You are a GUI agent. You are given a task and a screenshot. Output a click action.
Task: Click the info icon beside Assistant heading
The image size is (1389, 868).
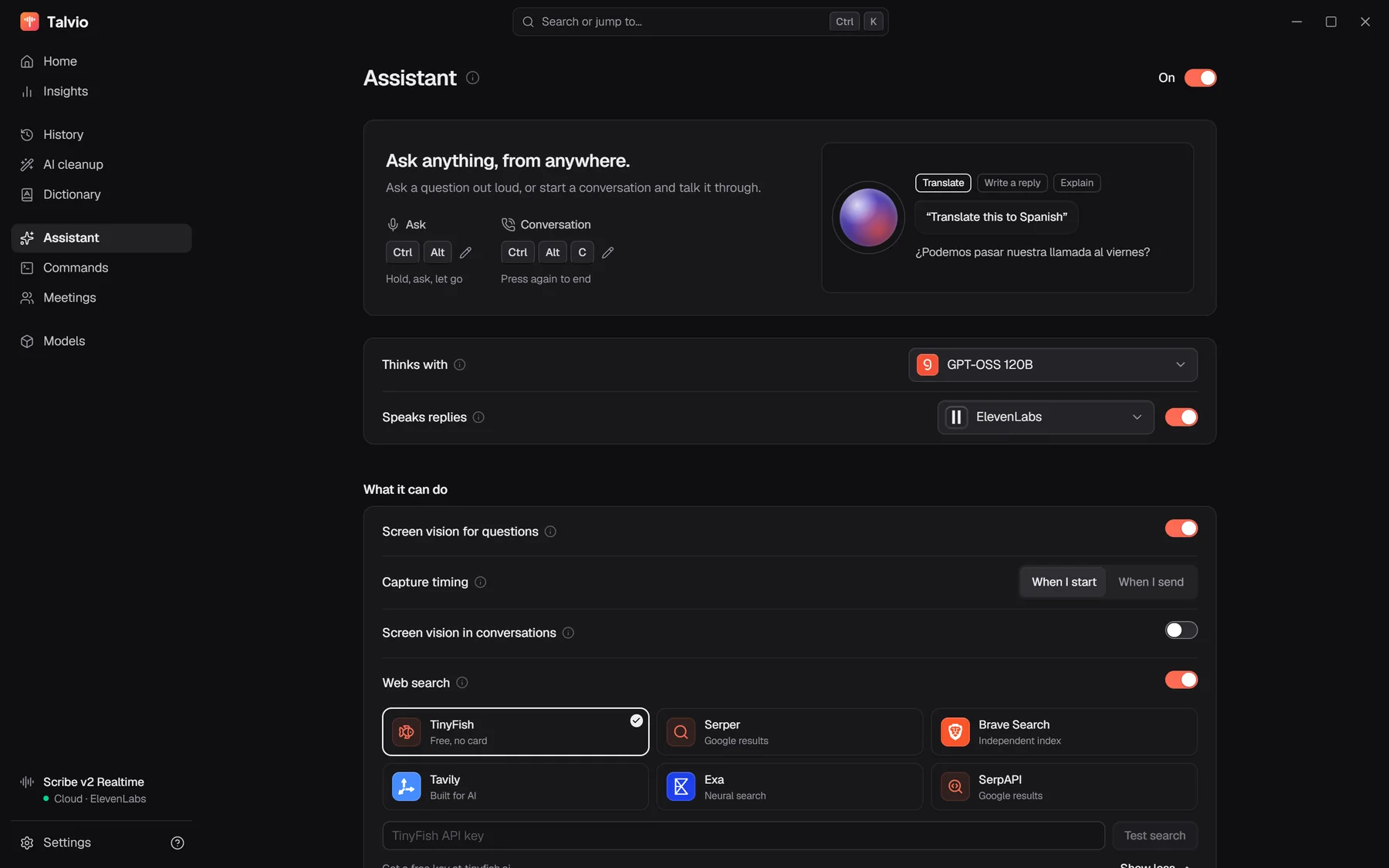point(473,78)
